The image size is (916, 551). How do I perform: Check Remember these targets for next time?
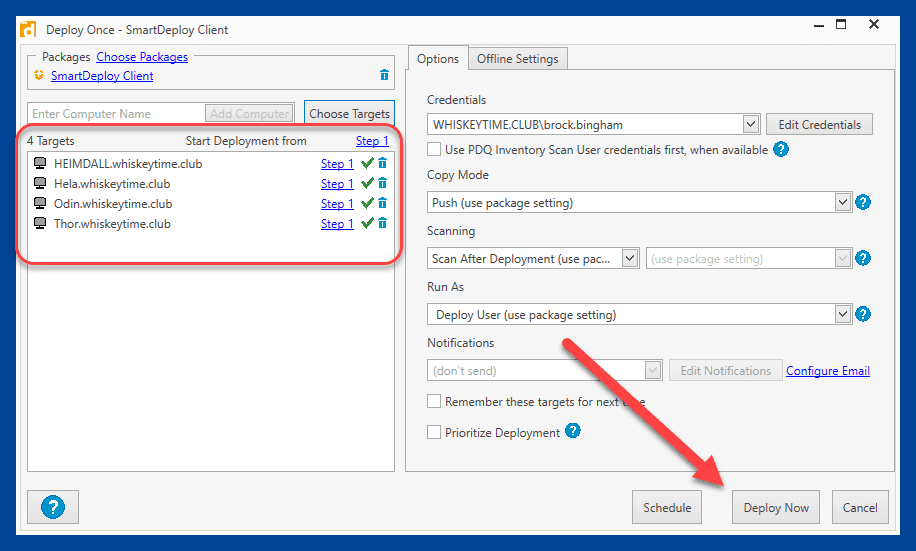(433, 401)
